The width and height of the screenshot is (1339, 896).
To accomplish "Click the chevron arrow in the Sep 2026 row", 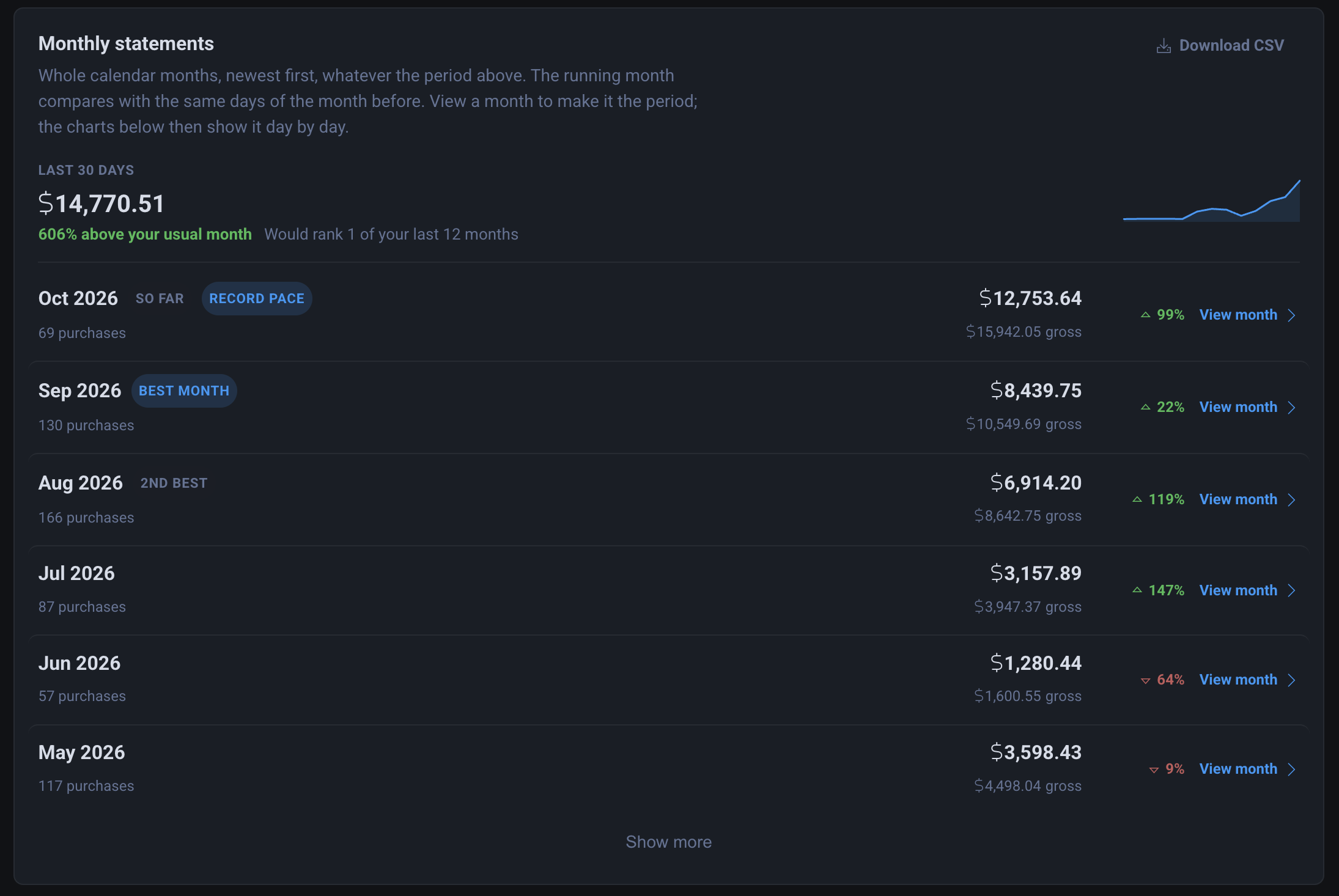I will pos(1291,407).
